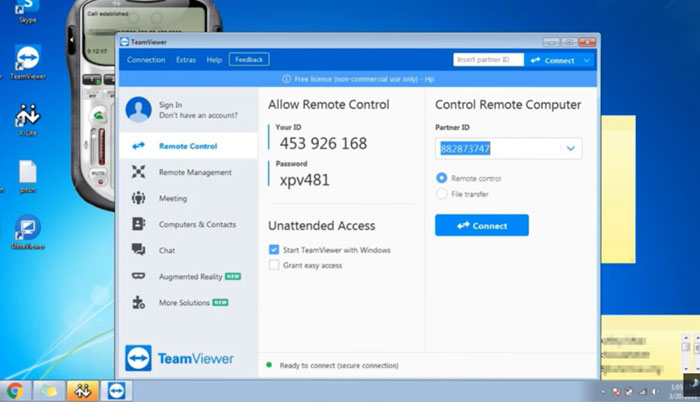
Task: Open Computers & Contacts panel
Action: 138,224
